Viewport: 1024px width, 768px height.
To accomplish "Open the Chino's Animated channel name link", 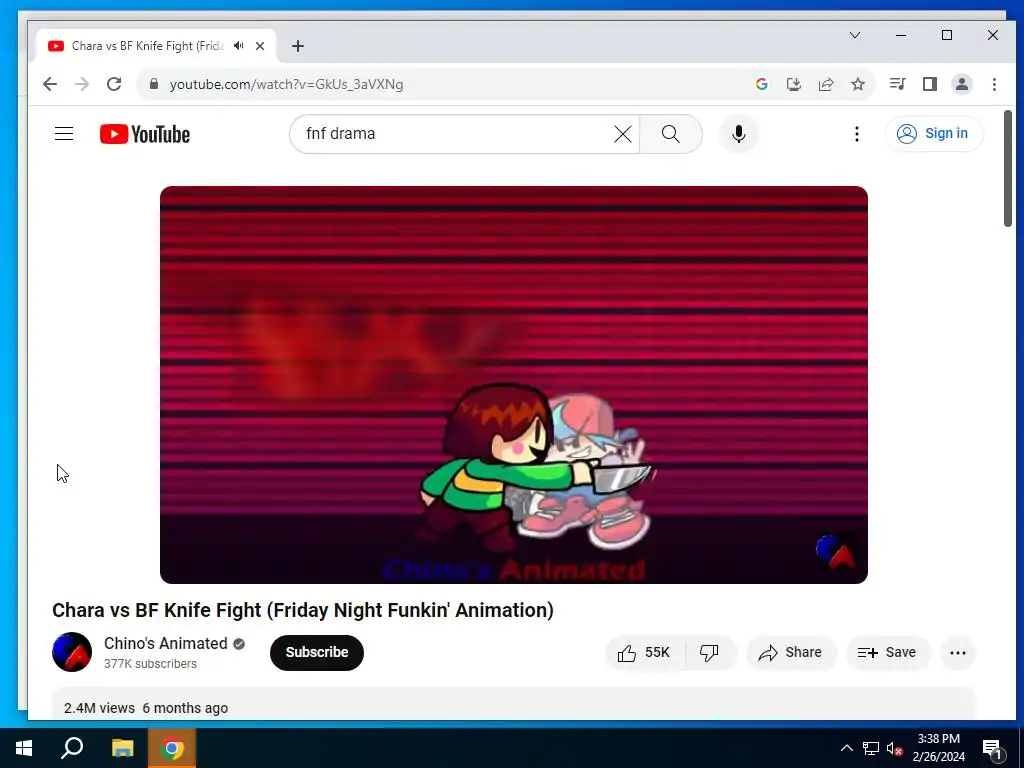I will click(165, 643).
